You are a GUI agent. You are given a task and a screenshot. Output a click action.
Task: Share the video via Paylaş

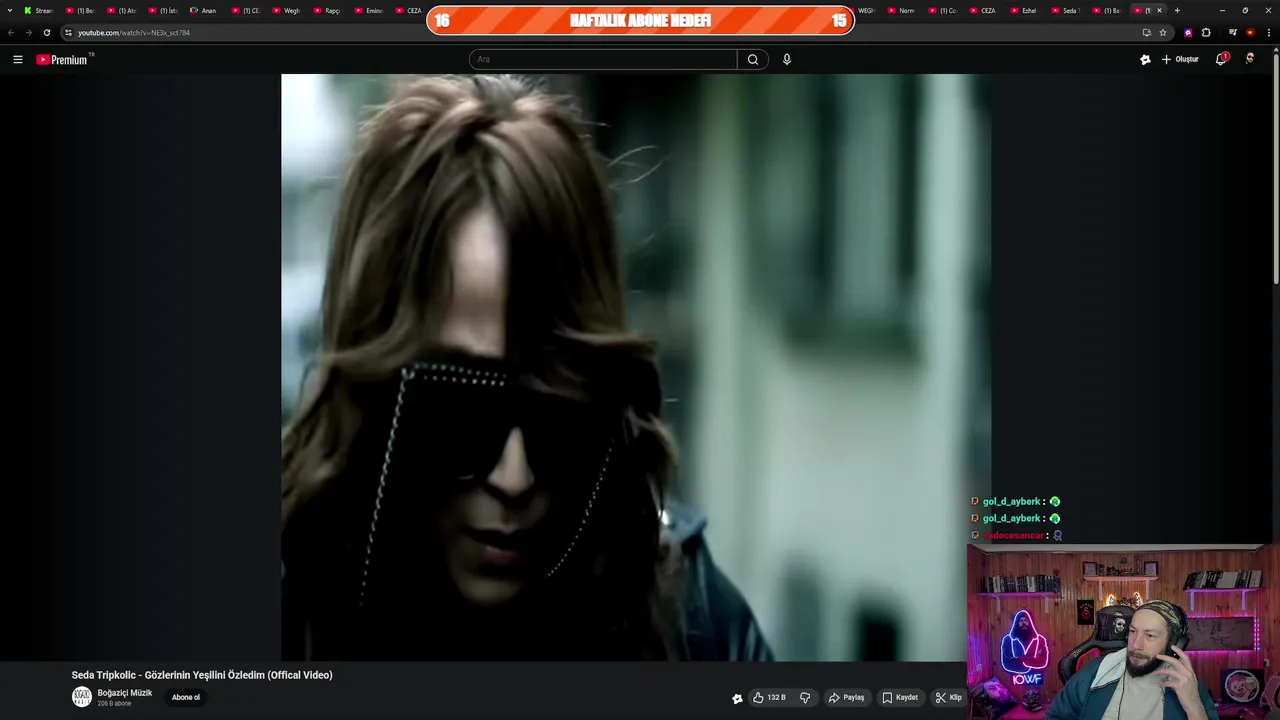pos(846,697)
